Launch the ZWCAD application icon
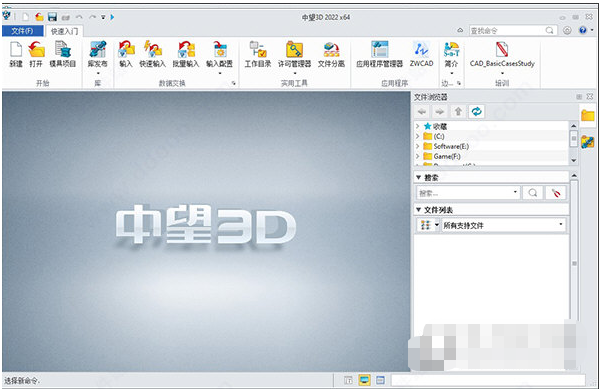The height and width of the screenshot is (391, 601). [421, 50]
